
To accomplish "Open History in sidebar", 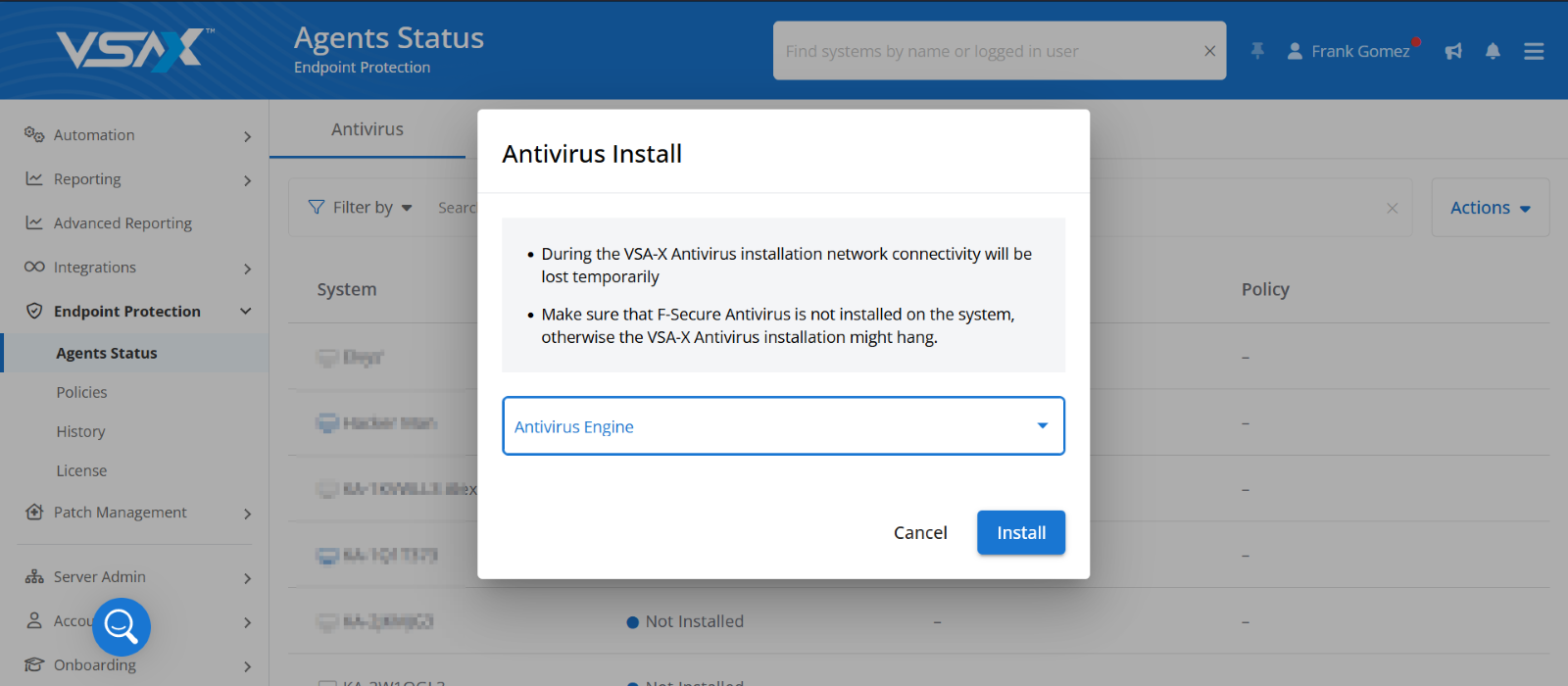I will coord(80,431).
